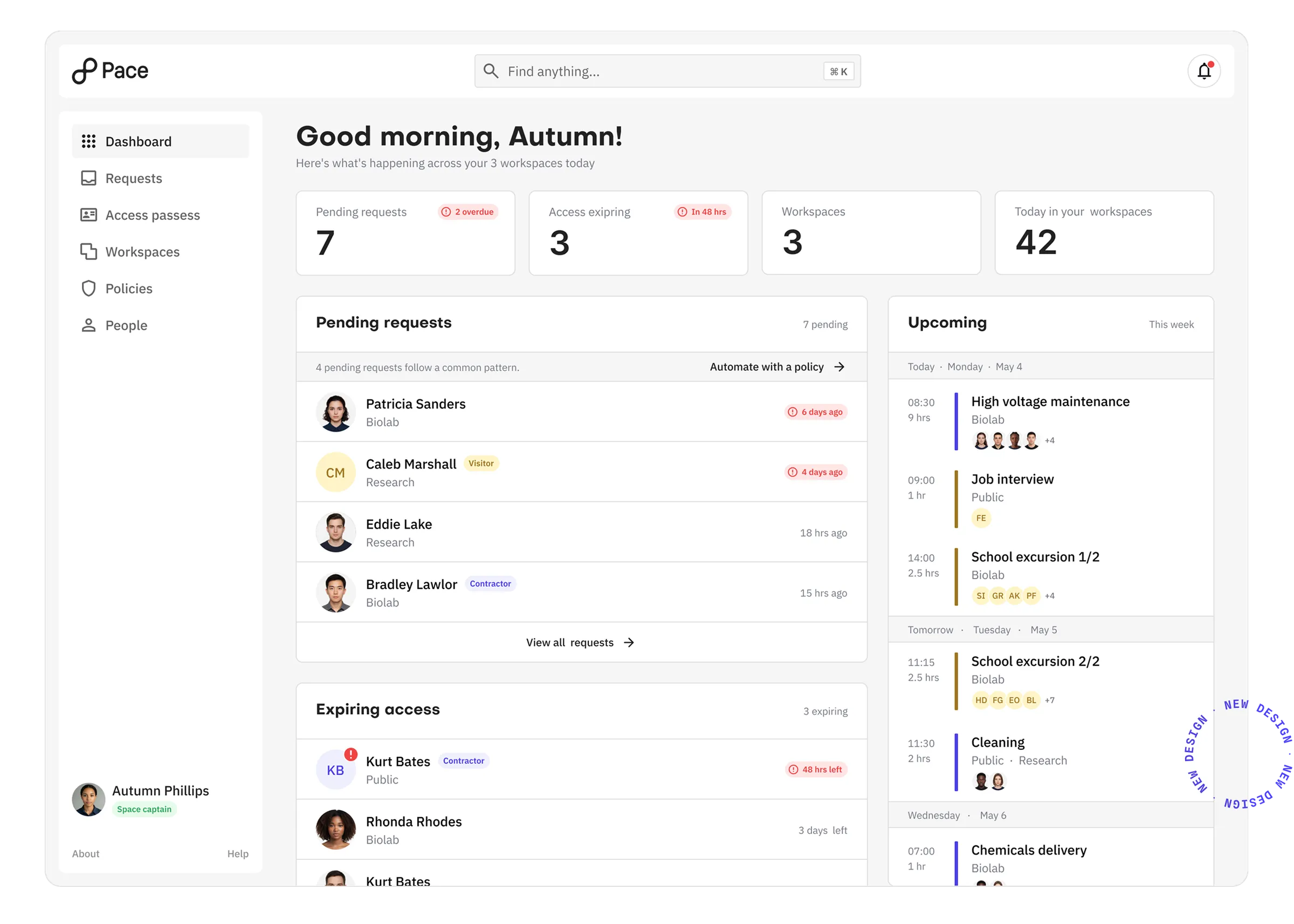Open the Workspaces summary card
Viewport: 1294px width, 924px height.
871,233
